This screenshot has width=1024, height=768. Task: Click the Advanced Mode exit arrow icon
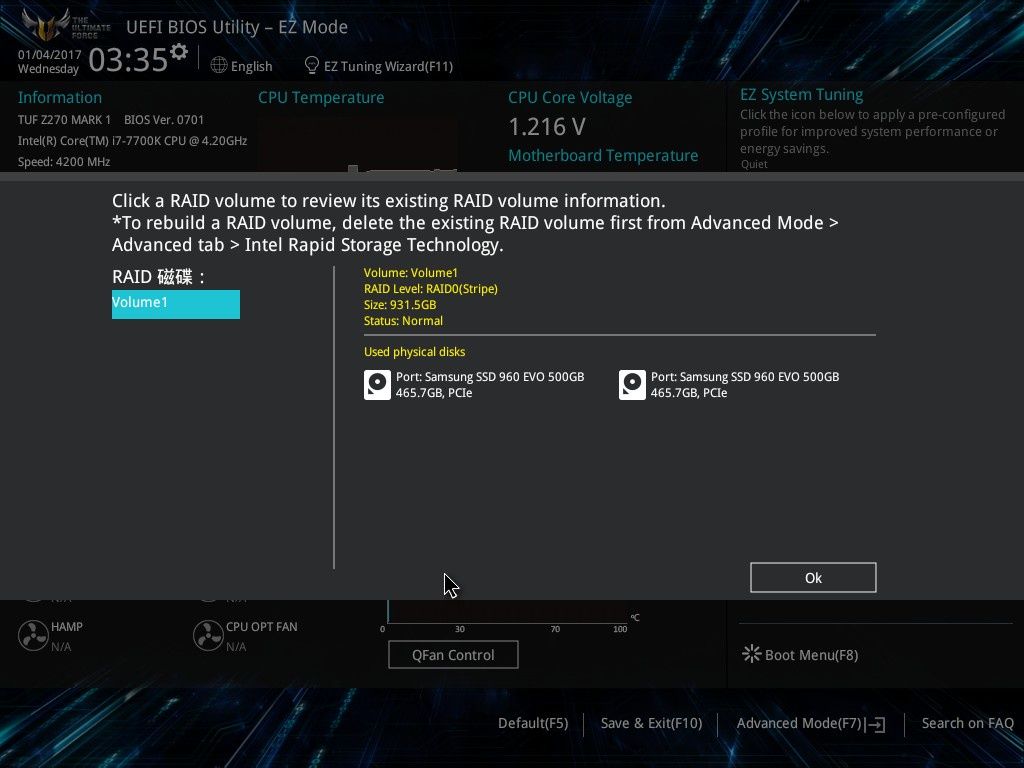point(876,724)
